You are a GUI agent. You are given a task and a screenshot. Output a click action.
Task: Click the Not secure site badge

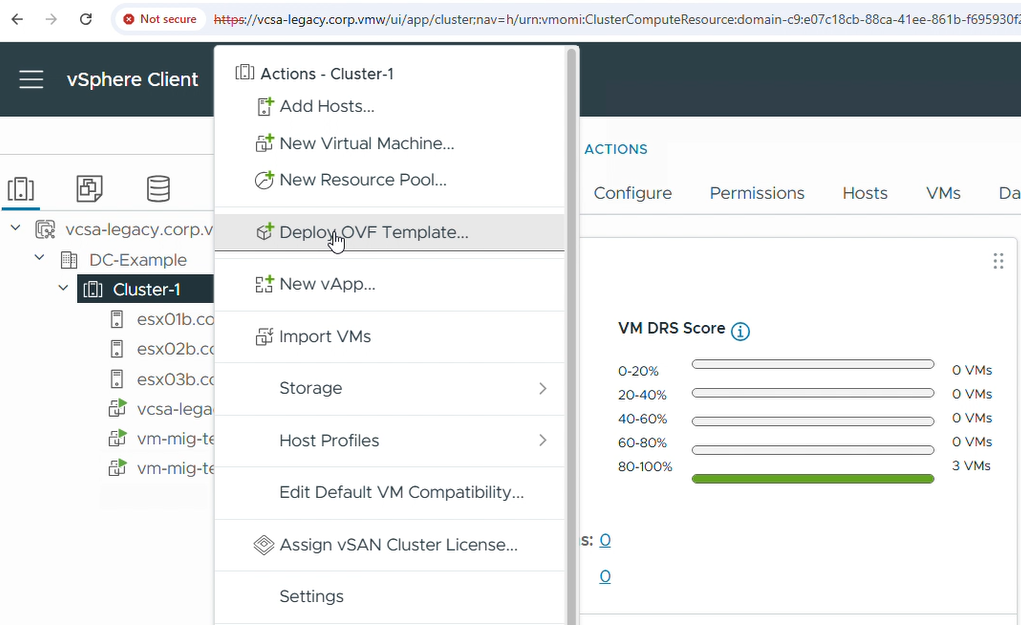160,19
